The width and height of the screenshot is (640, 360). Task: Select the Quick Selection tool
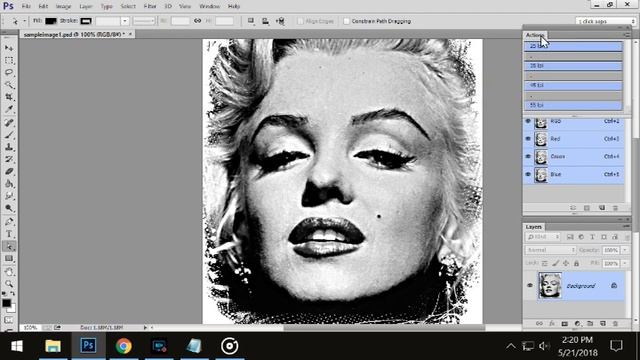coord(9,85)
